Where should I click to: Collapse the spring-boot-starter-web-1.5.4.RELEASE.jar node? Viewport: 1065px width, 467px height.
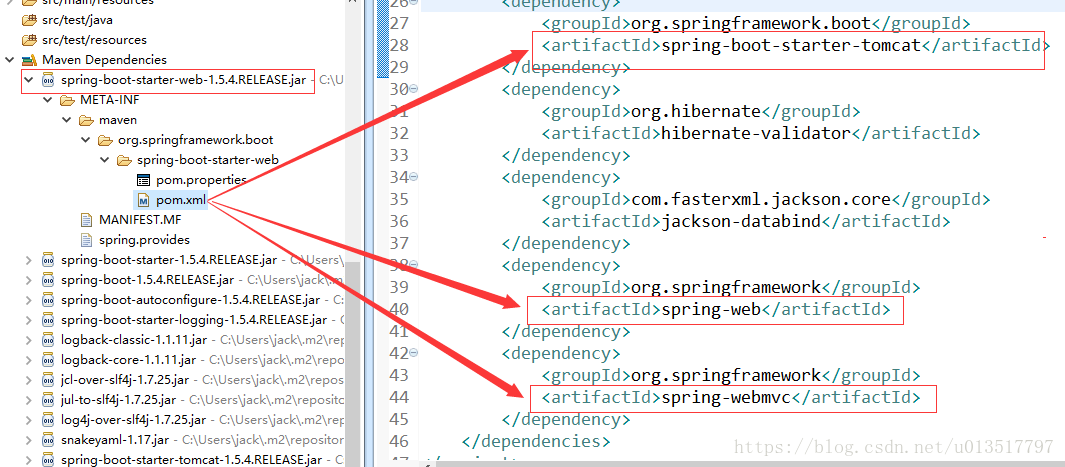(29, 80)
